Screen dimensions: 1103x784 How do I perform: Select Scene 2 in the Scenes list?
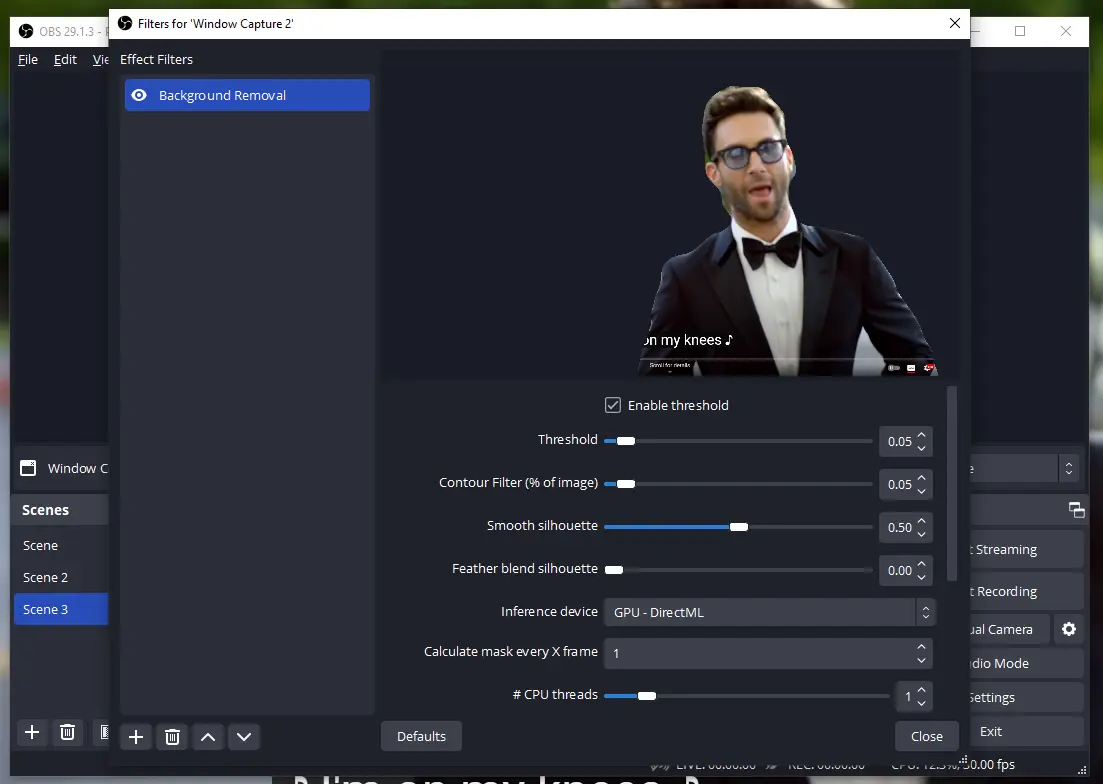[x=46, y=577]
